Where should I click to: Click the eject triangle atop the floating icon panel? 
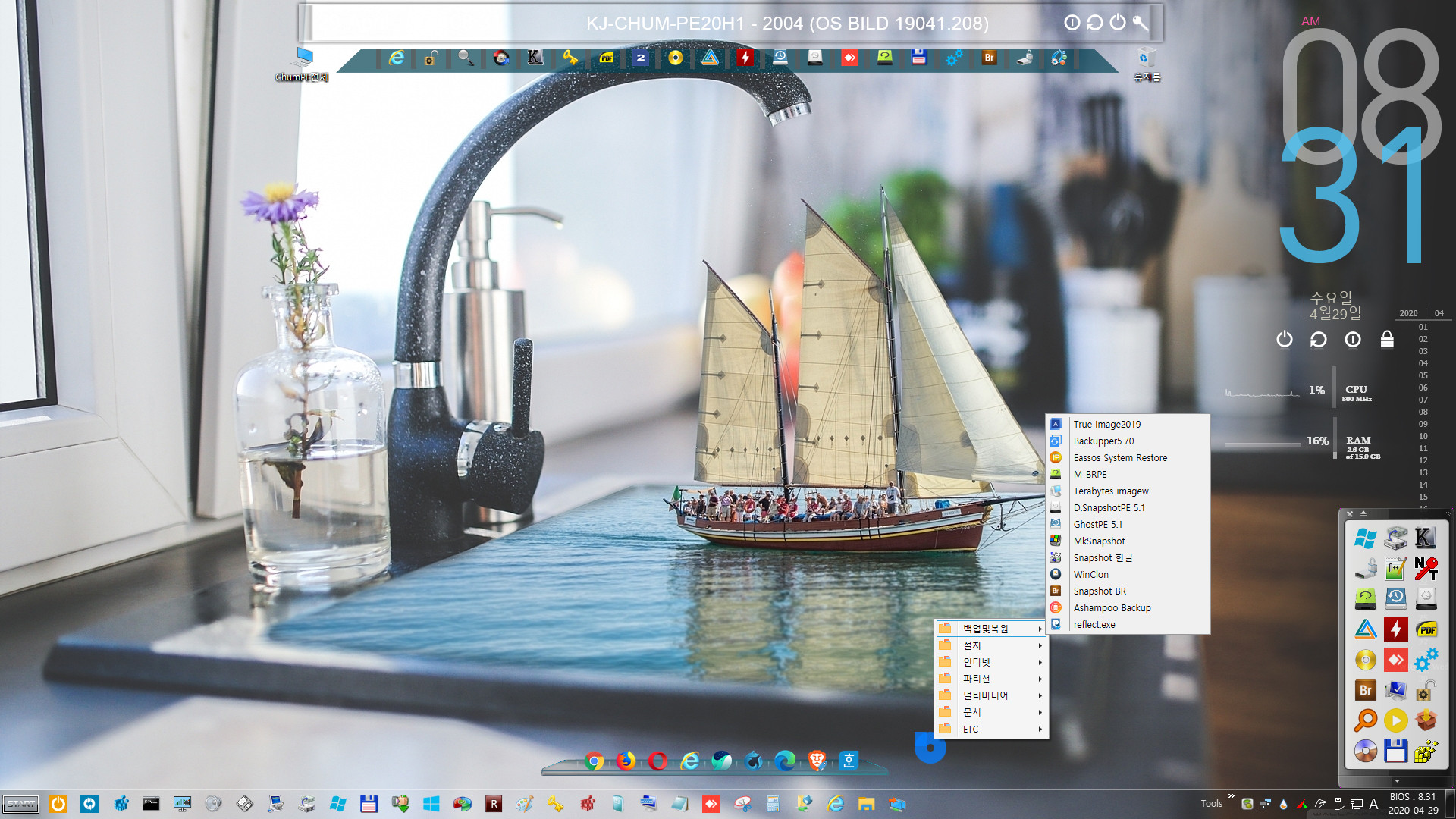click(x=1363, y=513)
